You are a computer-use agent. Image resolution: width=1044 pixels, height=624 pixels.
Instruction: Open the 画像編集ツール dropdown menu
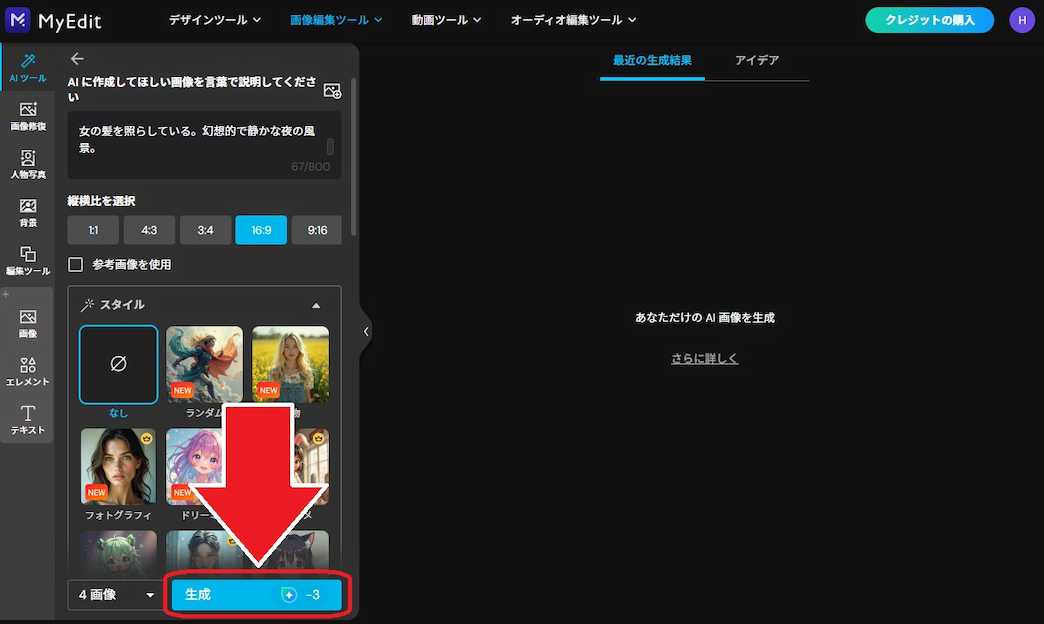coord(336,20)
